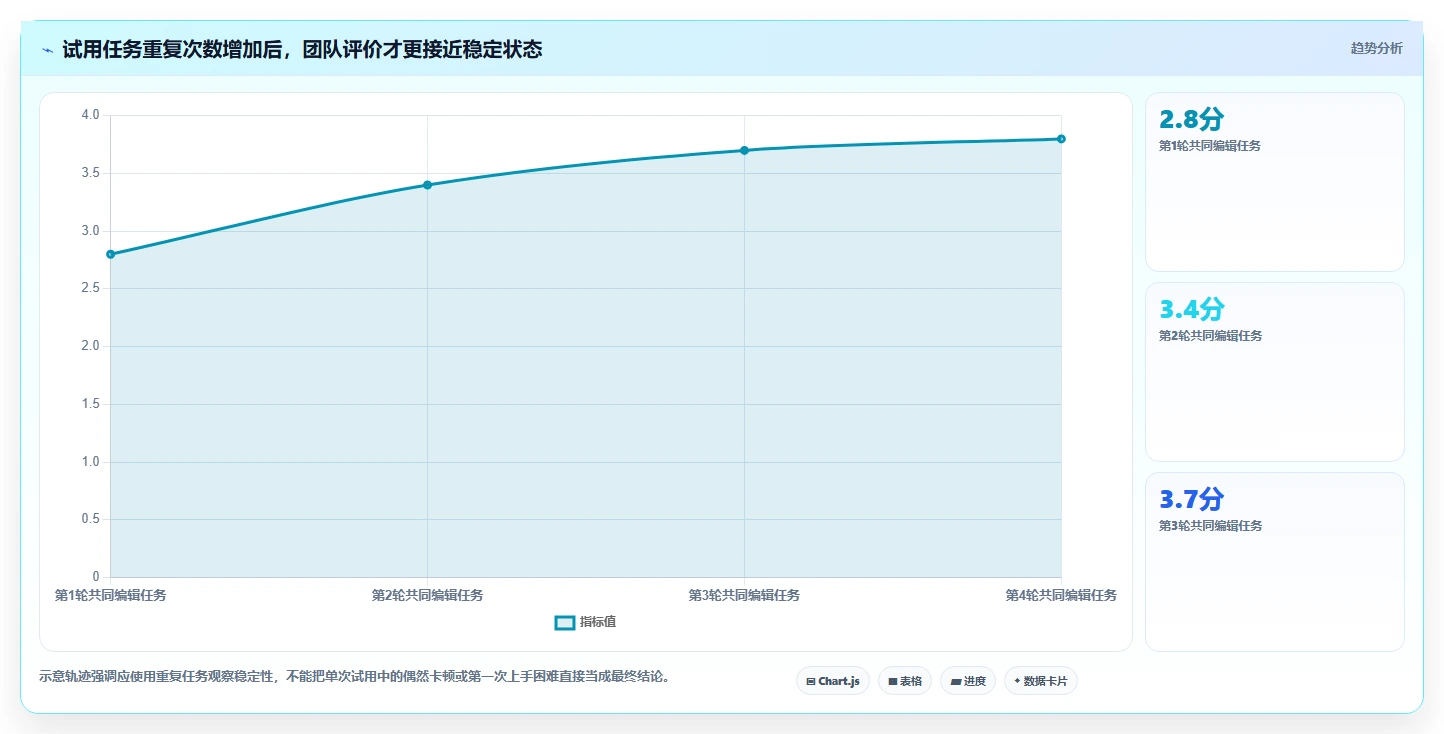Click the 第3轮共同编辑任务 card caption
The width and height of the screenshot is (1444, 734).
[1210, 526]
